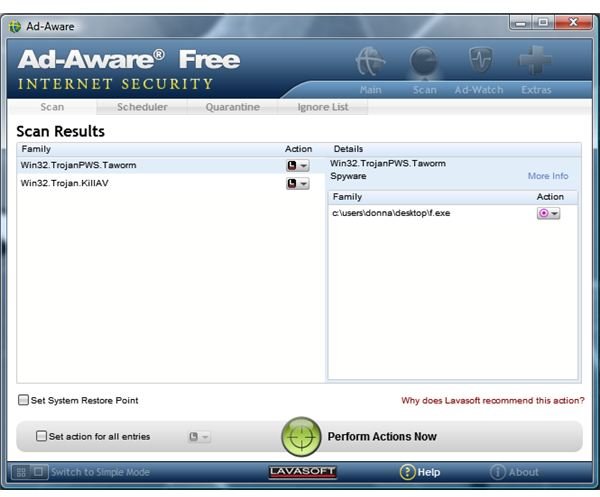
Task: Click the Action header in details panel
Action: click(x=550, y=197)
